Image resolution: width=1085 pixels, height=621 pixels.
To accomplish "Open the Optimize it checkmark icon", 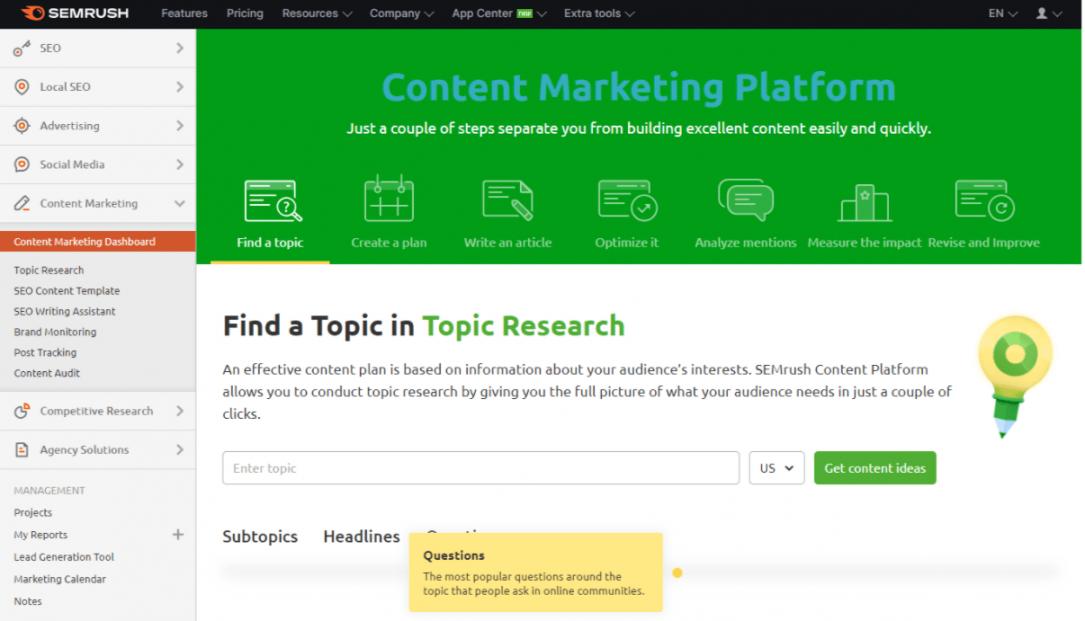I will tap(627, 200).
